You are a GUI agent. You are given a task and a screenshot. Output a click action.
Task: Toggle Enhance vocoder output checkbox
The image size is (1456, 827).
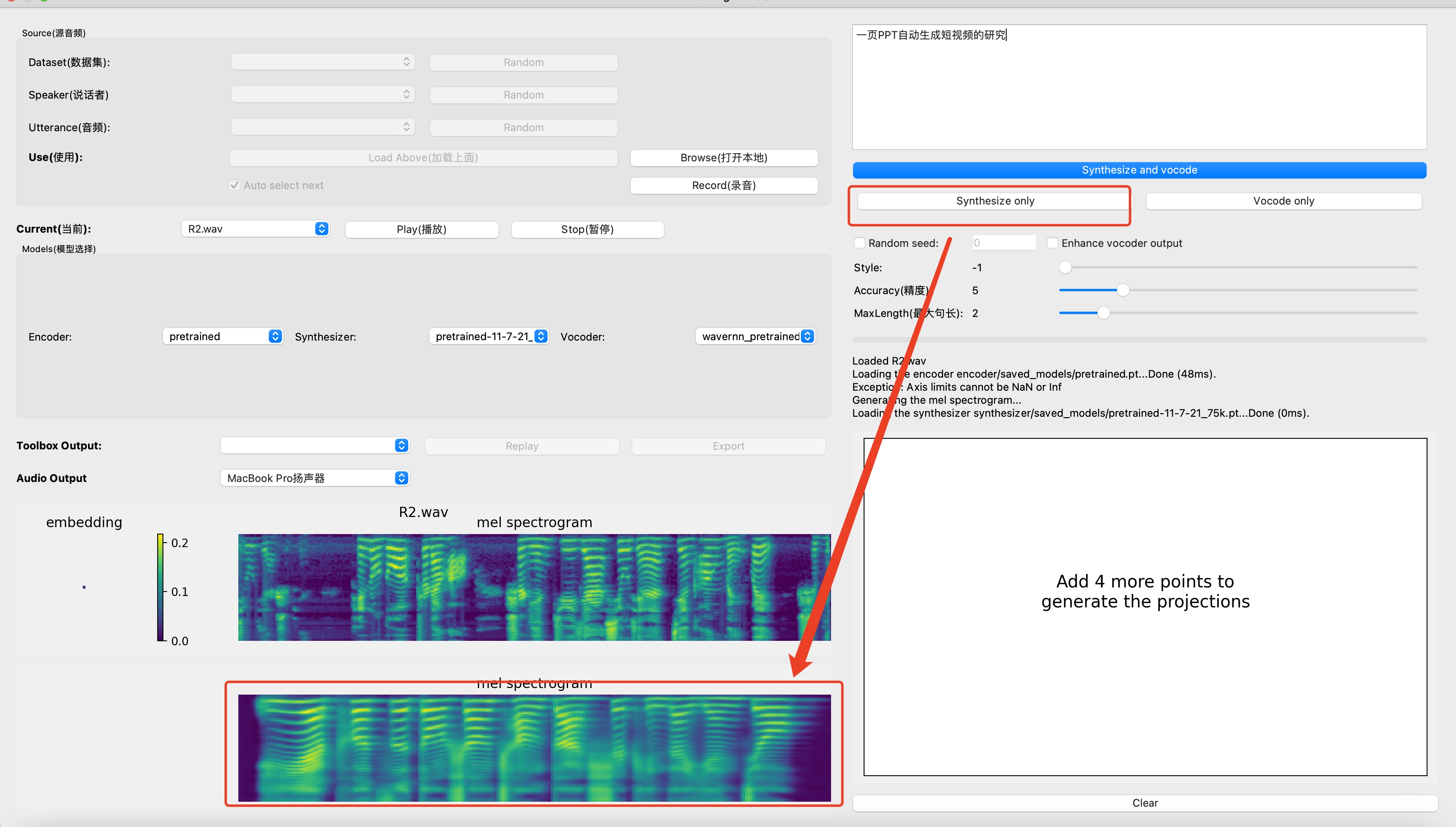(x=1052, y=243)
